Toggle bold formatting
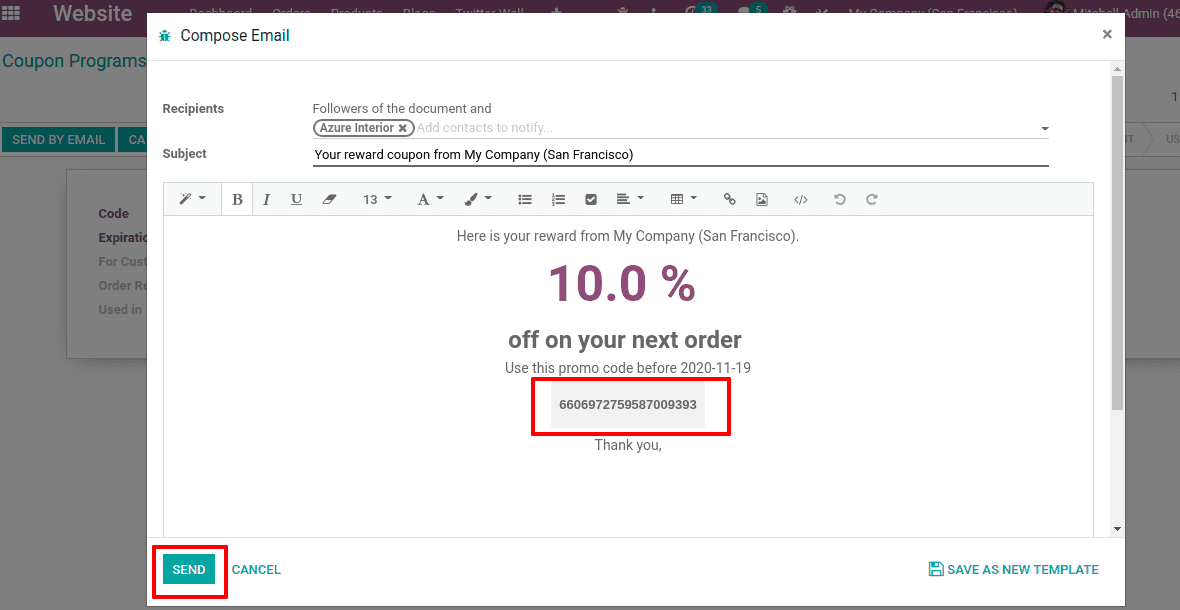This screenshot has height=610, width=1180. click(x=237, y=199)
